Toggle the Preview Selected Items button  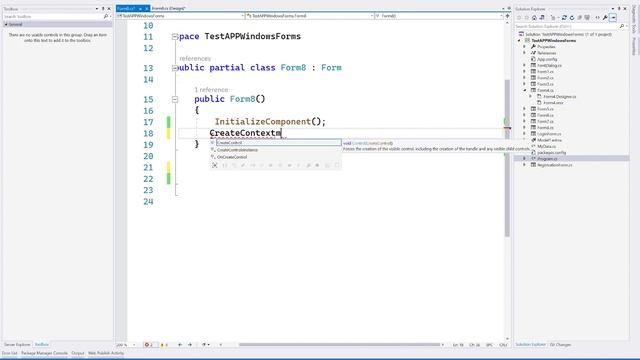[x=613, y=18]
